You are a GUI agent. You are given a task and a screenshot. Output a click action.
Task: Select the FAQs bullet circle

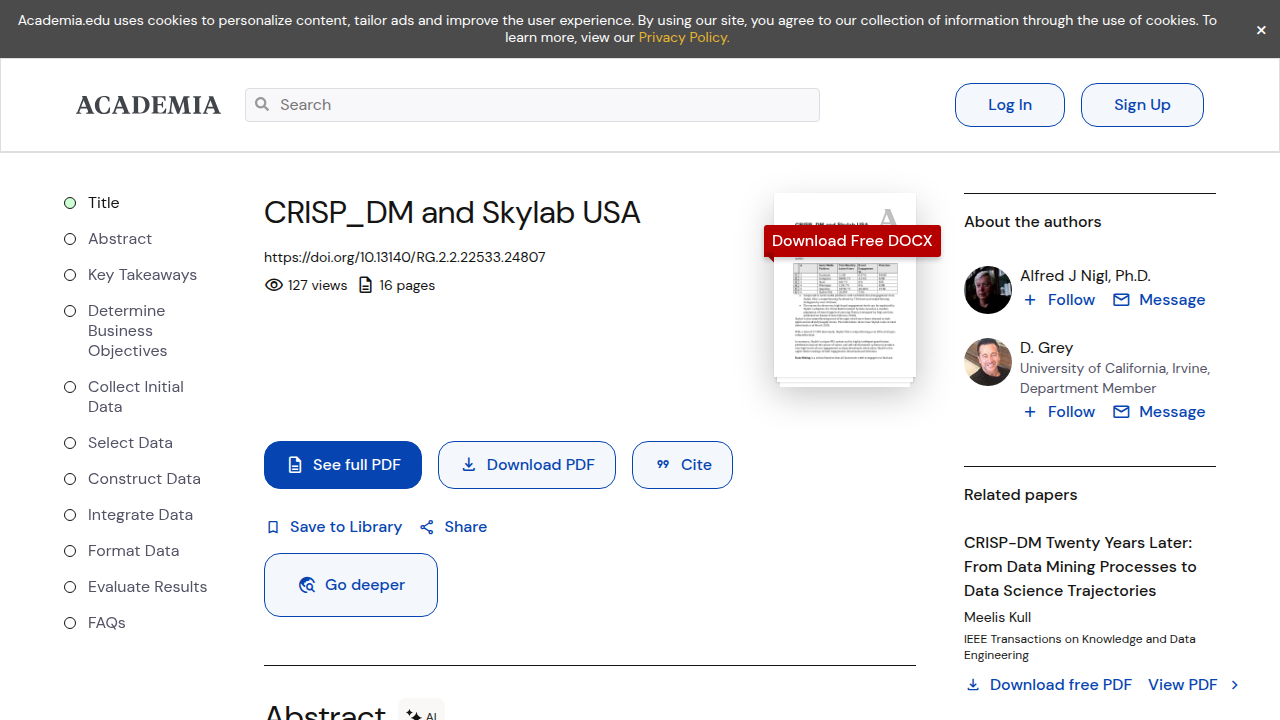click(x=70, y=623)
